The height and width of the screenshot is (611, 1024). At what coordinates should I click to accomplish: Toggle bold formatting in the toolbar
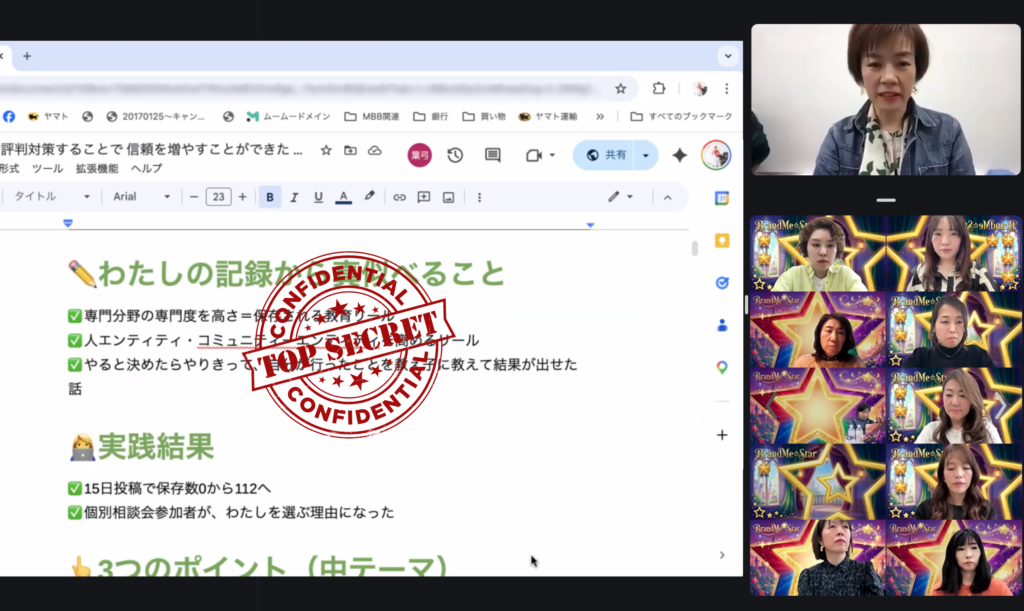tap(269, 197)
